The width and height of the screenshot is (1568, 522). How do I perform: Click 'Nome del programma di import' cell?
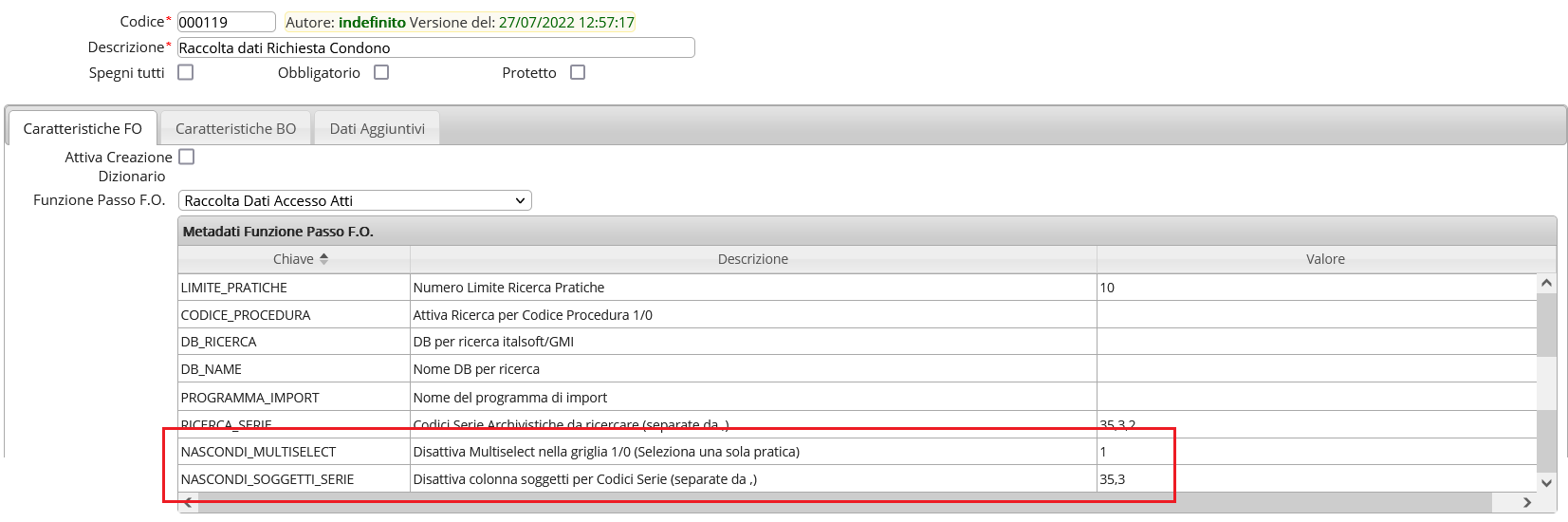(x=753, y=398)
